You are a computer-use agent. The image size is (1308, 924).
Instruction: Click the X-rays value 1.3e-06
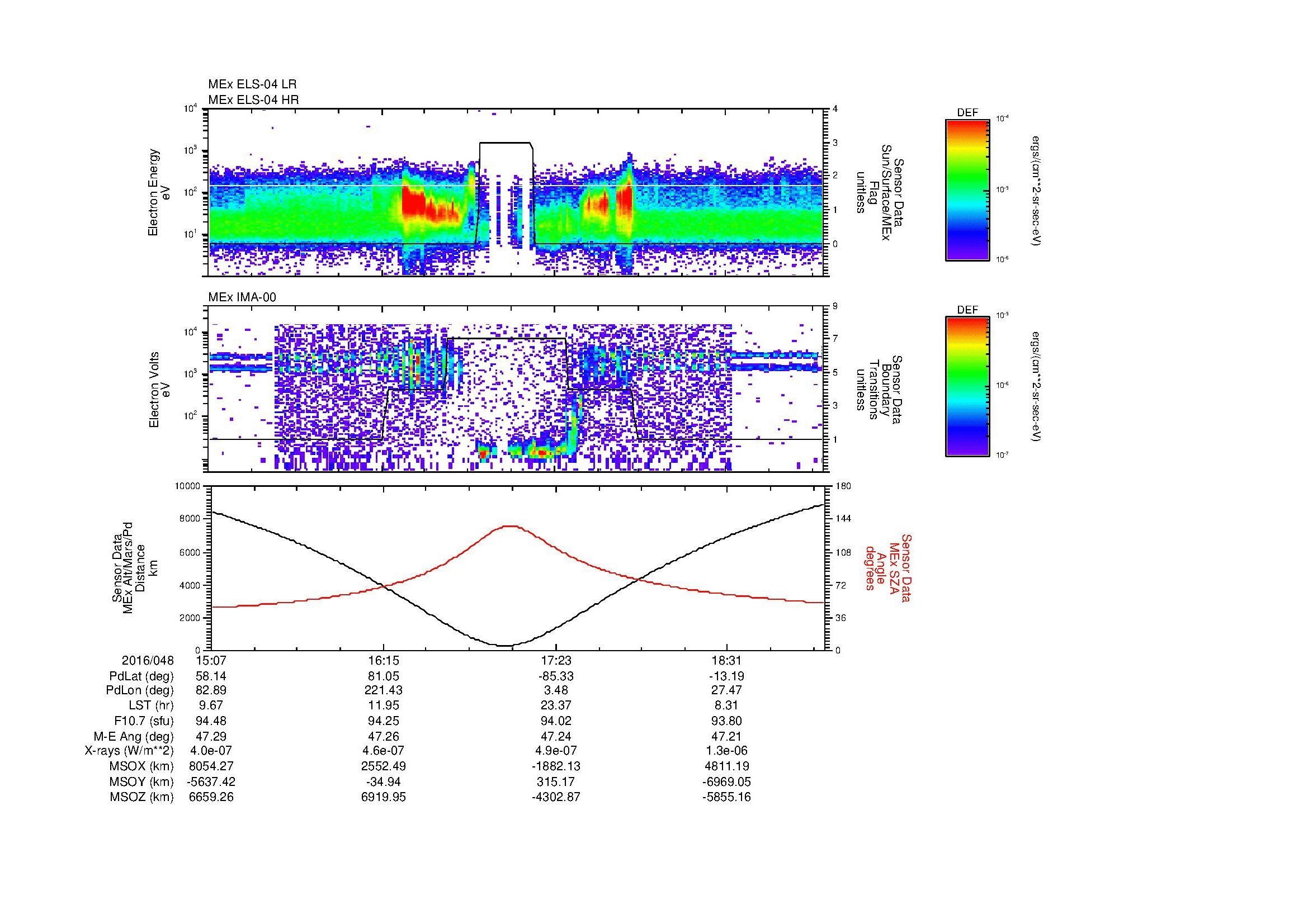click(x=727, y=751)
